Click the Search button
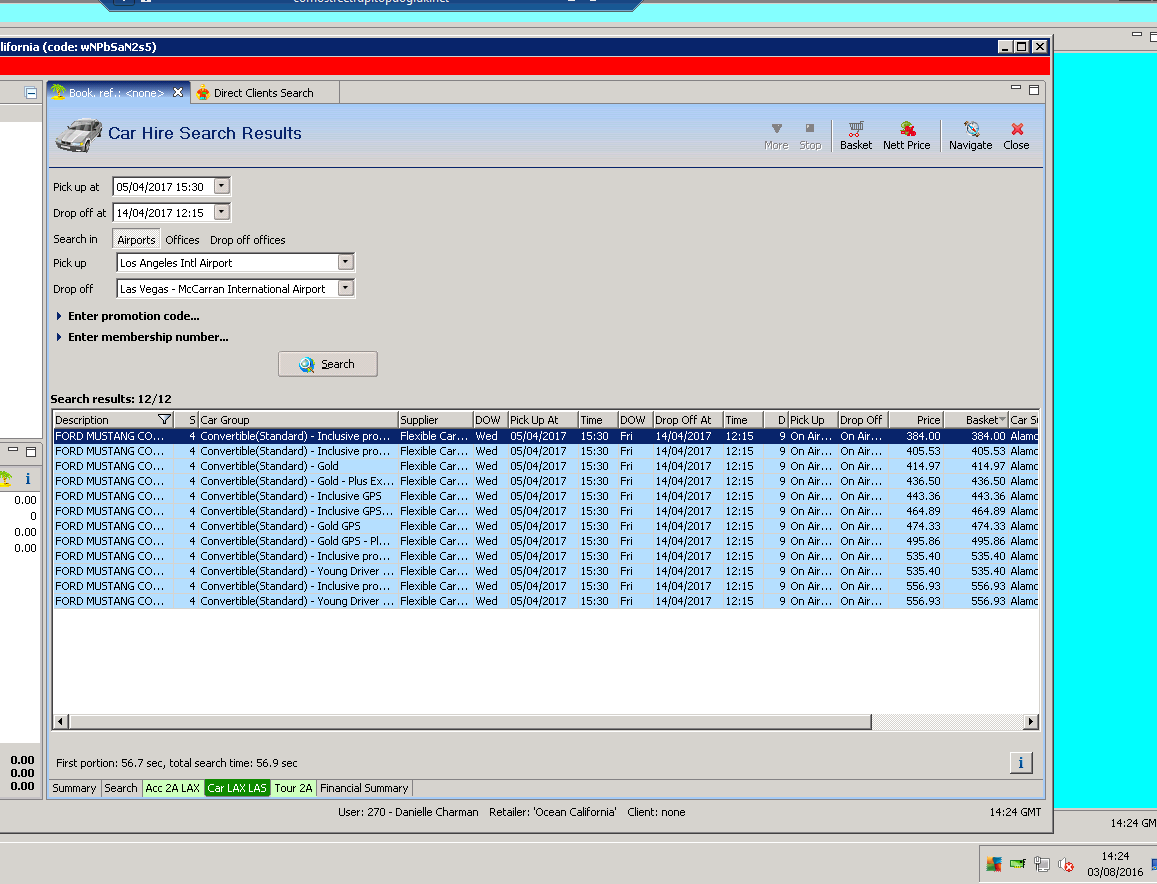The image size is (1157, 884). pyautogui.click(x=327, y=364)
